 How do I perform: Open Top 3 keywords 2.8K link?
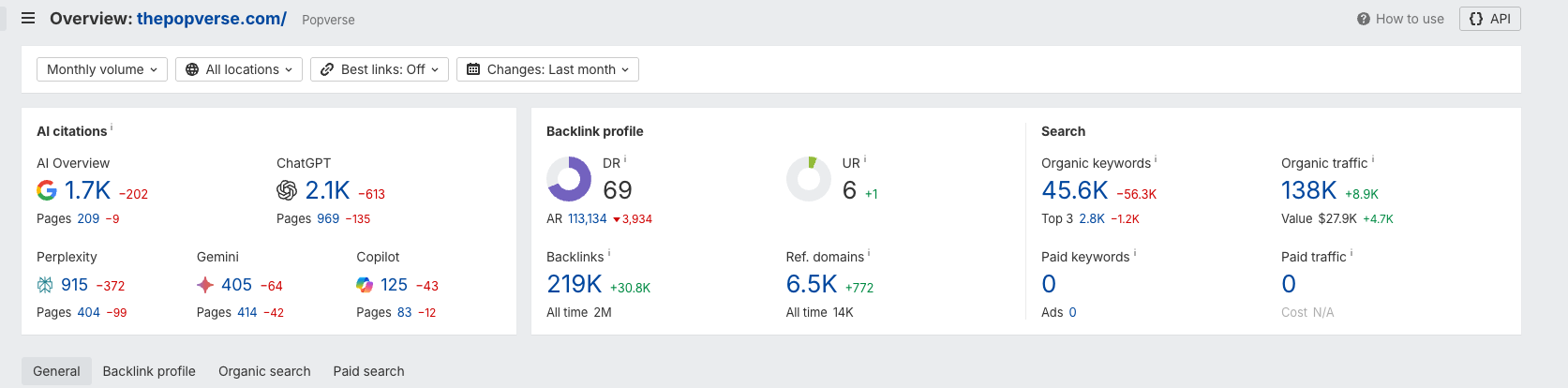pos(1092,218)
